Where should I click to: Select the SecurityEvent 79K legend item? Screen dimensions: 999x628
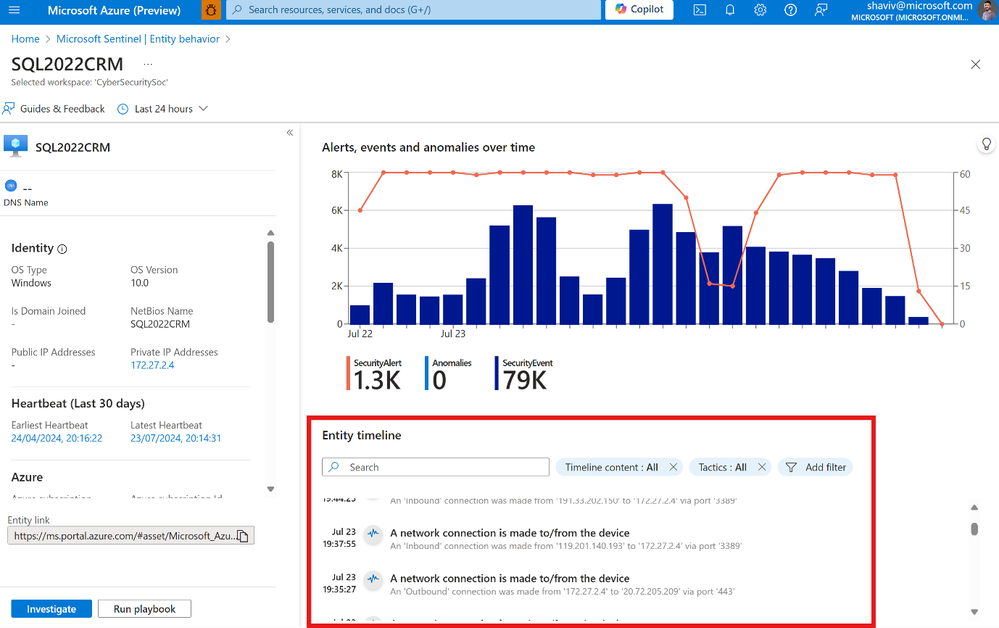pyautogui.click(x=525, y=374)
